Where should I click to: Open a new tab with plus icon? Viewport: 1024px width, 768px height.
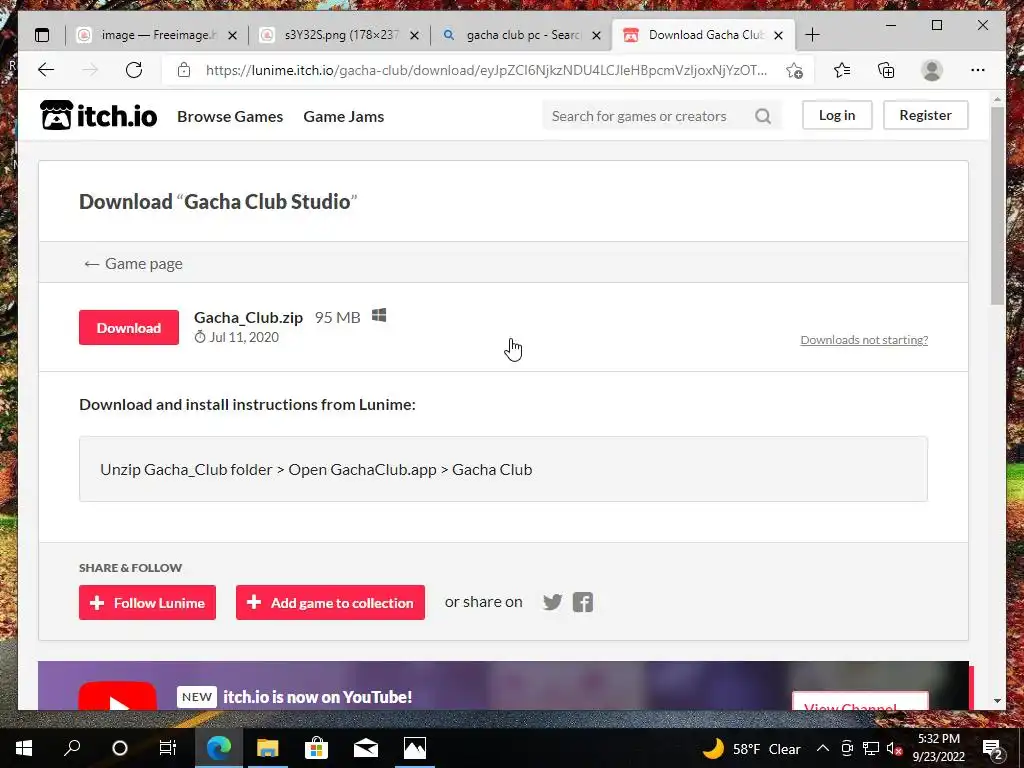(812, 35)
